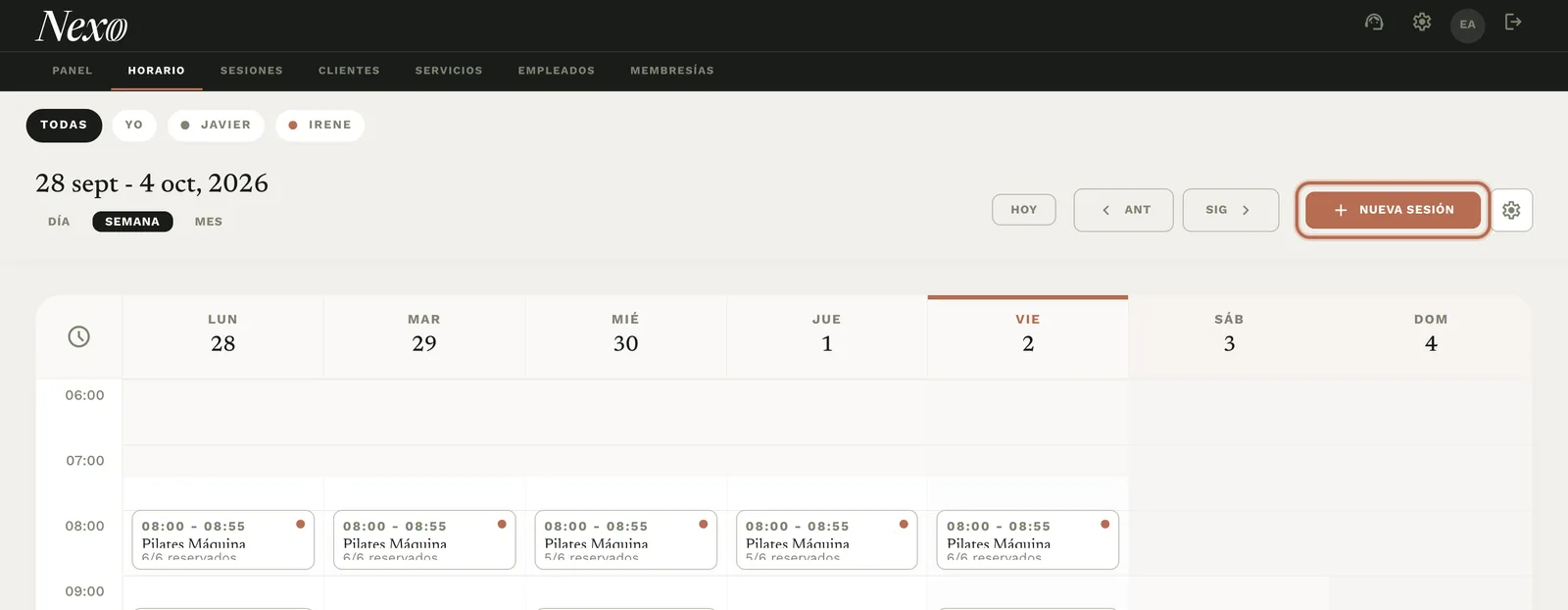
Task: Open Wednesday 30 Pilates Máquina session
Action: coord(625,539)
